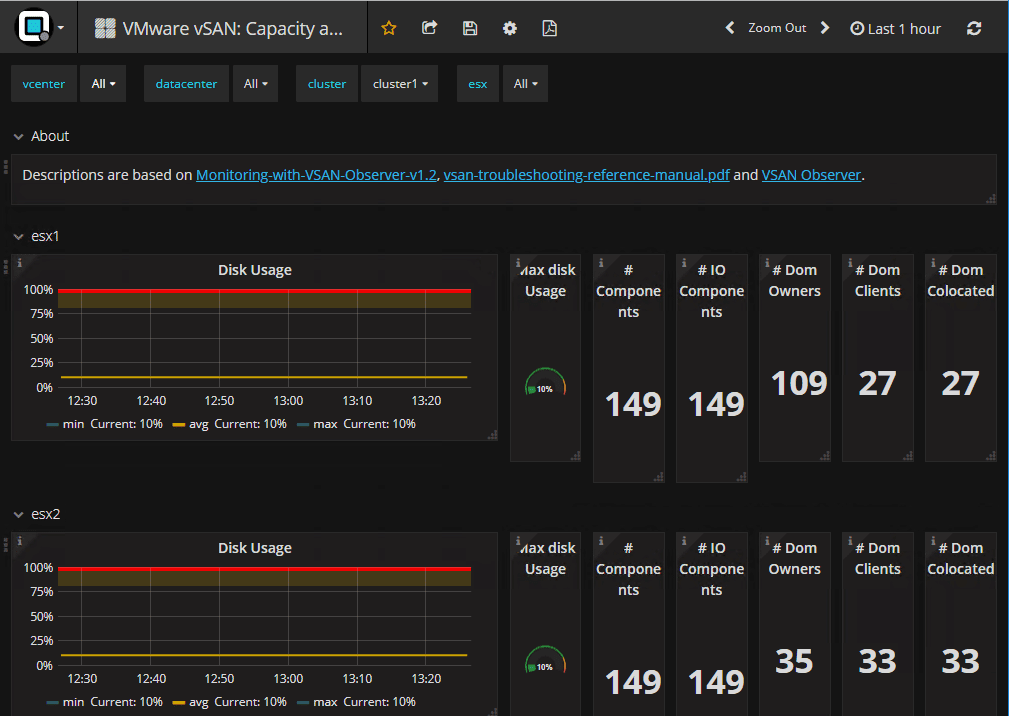Click the refresh dashboard icon
Image resolution: width=1009 pixels, height=716 pixels.
[974, 28]
